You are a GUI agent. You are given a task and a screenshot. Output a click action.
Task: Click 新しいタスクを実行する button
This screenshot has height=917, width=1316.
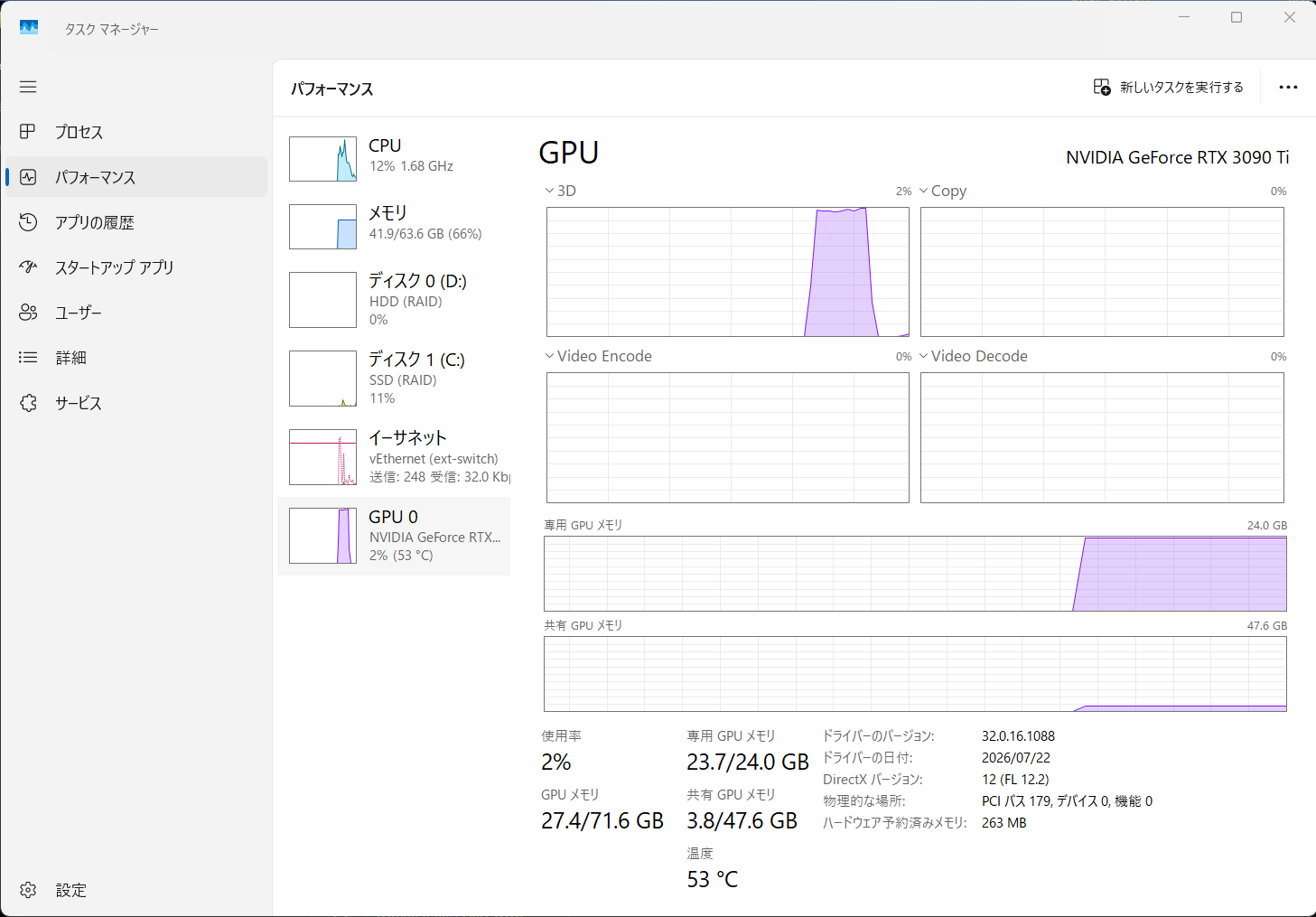coord(1169,87)
